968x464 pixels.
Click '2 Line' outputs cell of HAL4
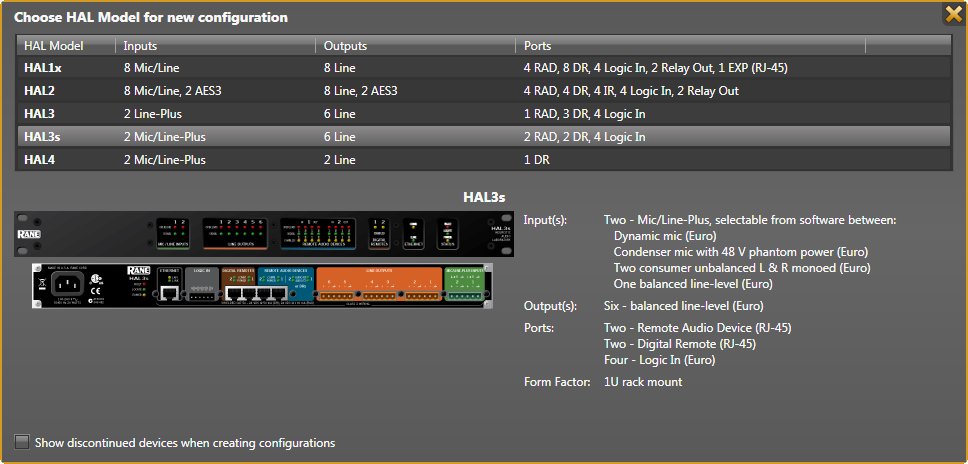point(340,160)
